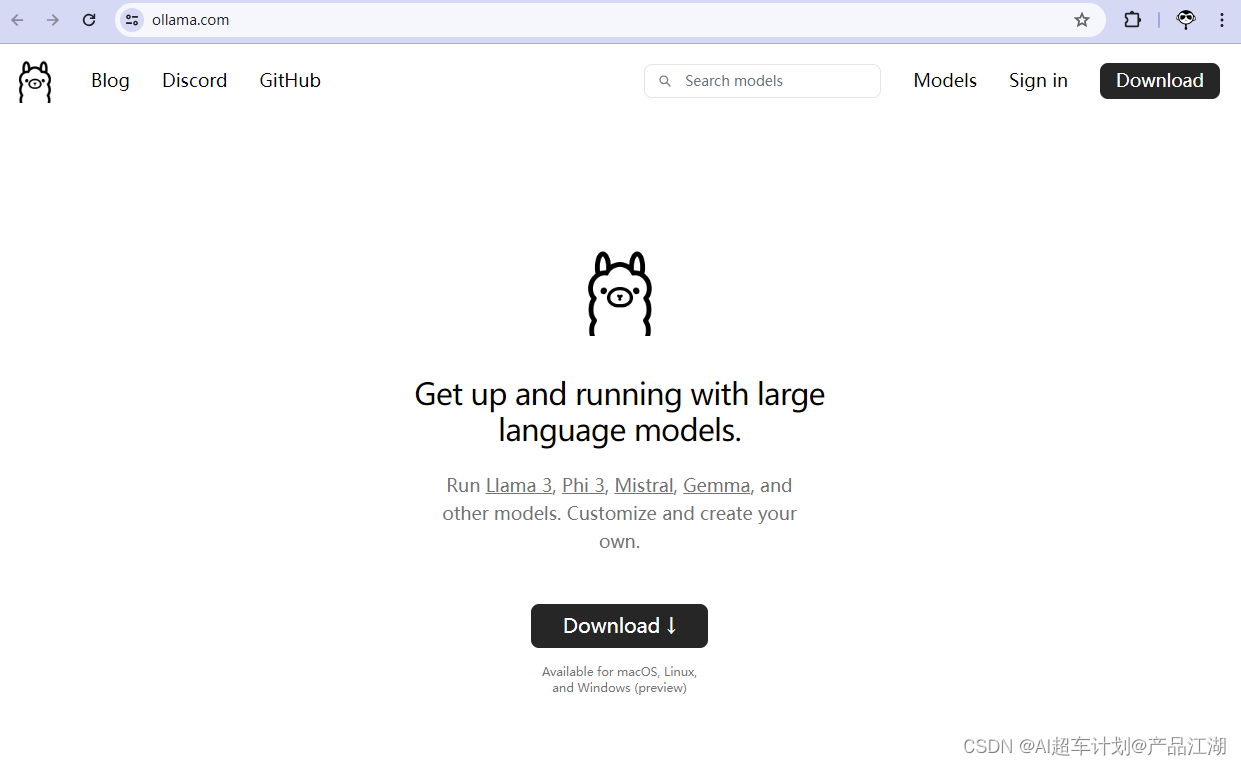Click the large Download ↓ button
Image resolution: width=1241 pixels, height=765 pixels.
pyautogui.click(x=619, y=626)
